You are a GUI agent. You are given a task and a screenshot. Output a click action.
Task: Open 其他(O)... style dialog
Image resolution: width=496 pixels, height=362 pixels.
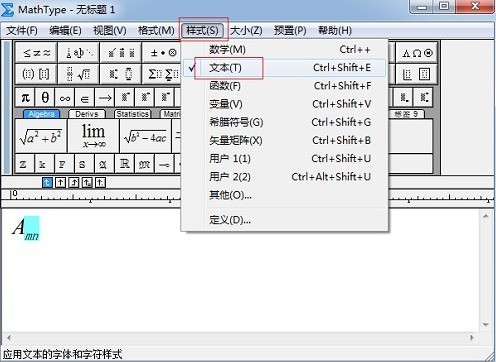[284, 195]
